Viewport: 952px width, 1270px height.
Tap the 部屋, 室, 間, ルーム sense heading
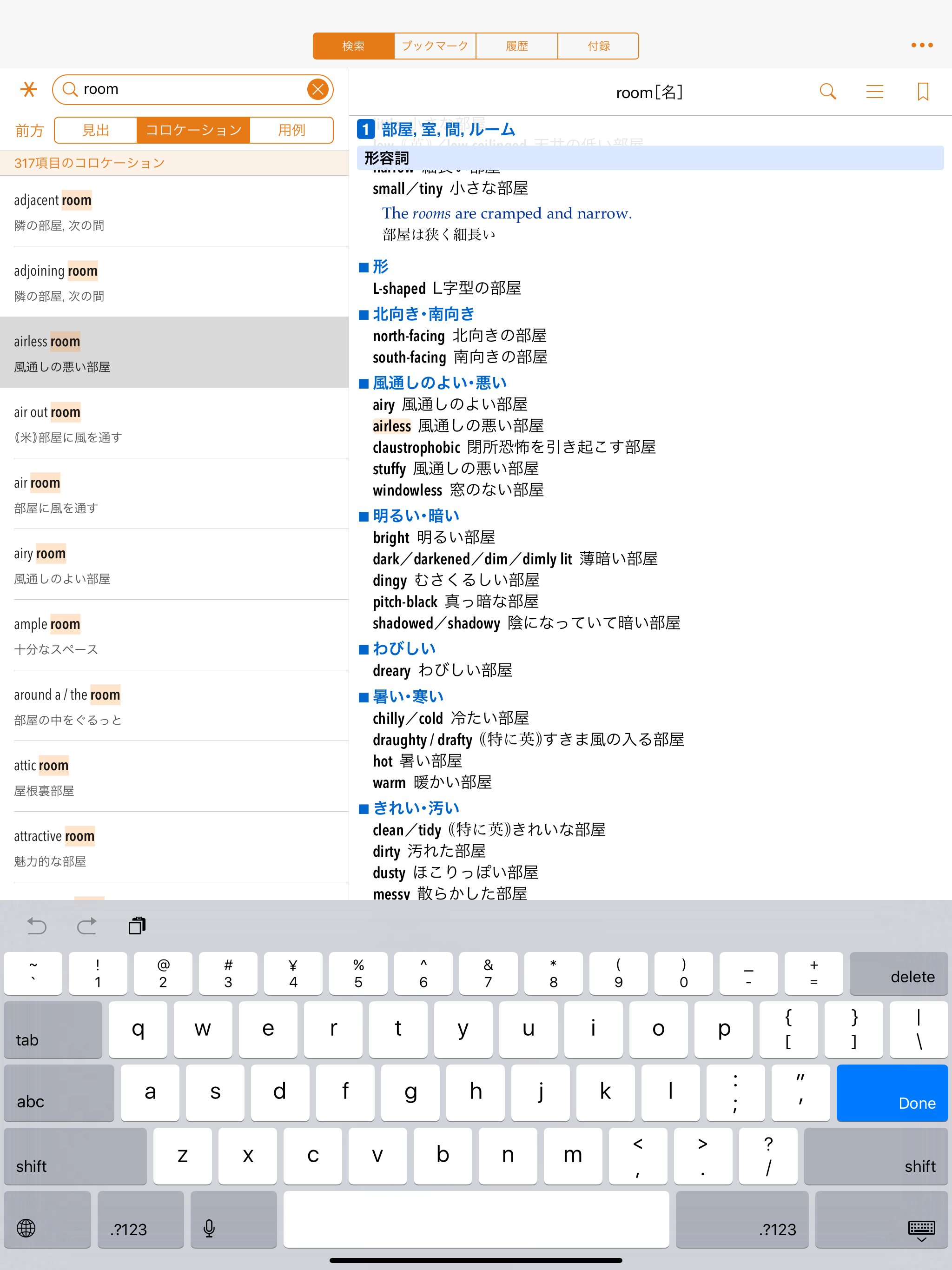click(449, 130)
